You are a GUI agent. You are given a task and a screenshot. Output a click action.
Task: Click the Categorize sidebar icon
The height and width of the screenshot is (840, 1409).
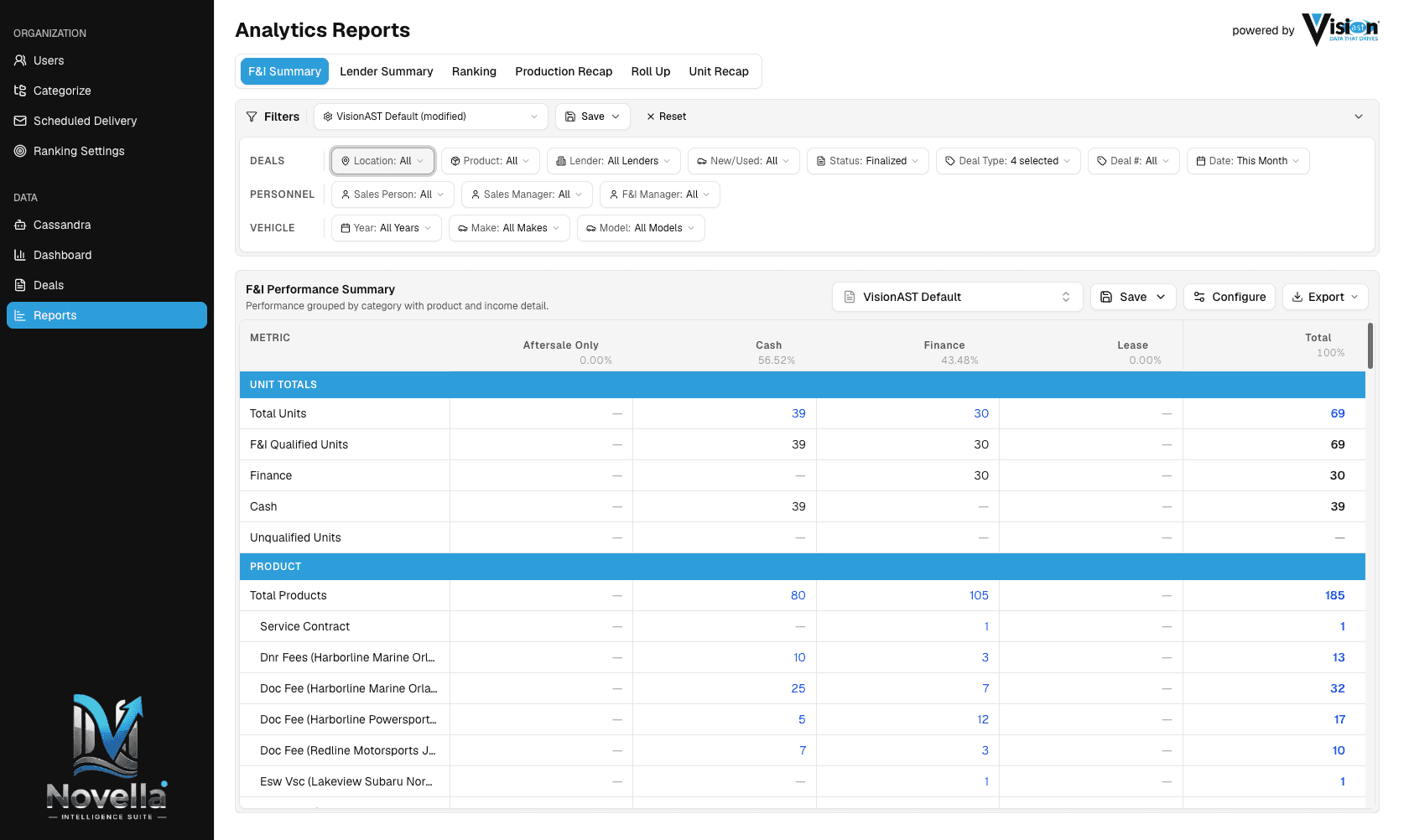point(20,91)
